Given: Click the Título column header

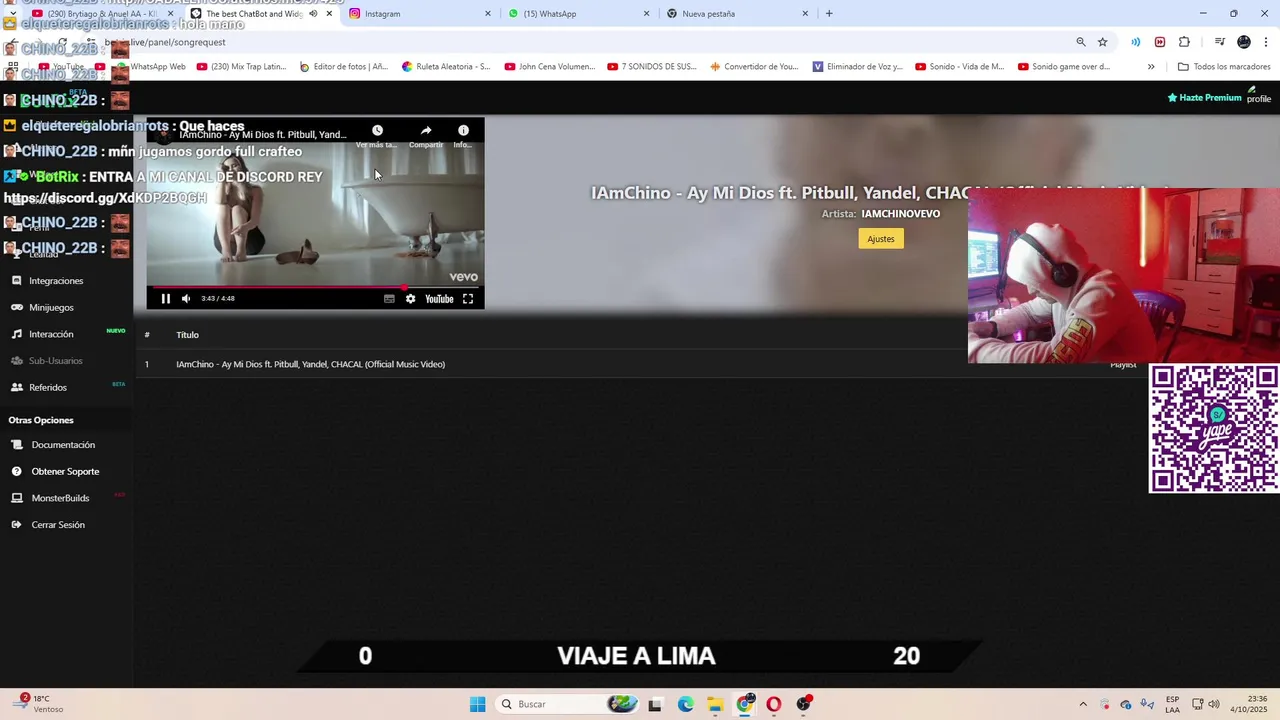Looking at the screenshot, I should 187,335.
